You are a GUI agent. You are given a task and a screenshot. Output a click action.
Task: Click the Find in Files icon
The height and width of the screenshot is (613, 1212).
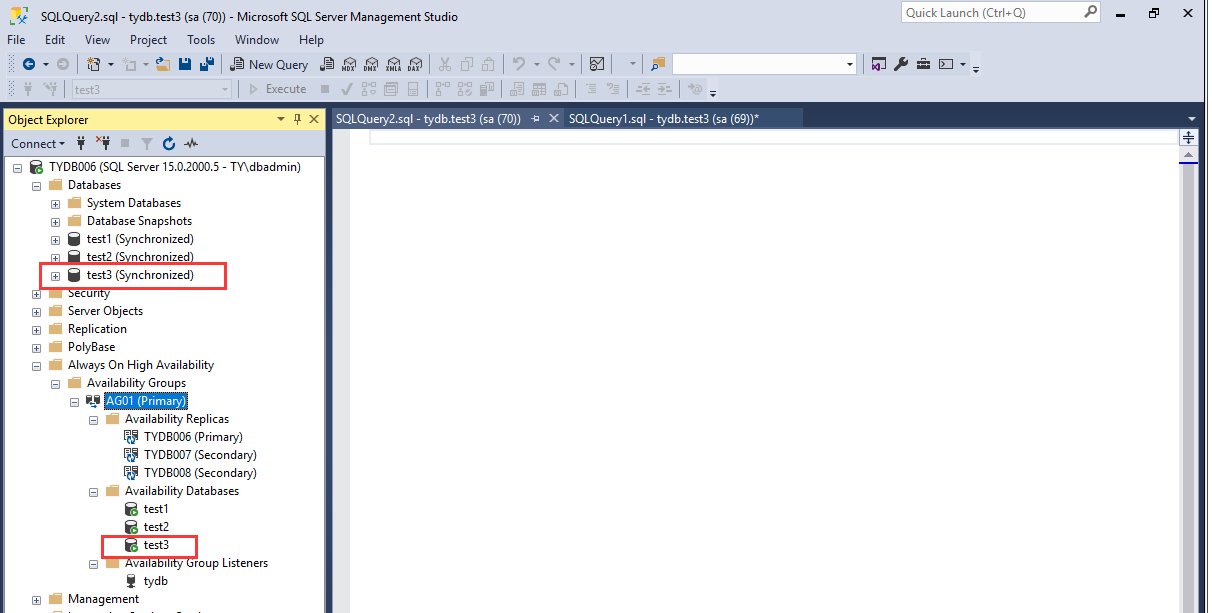click(x=658, y=64)
